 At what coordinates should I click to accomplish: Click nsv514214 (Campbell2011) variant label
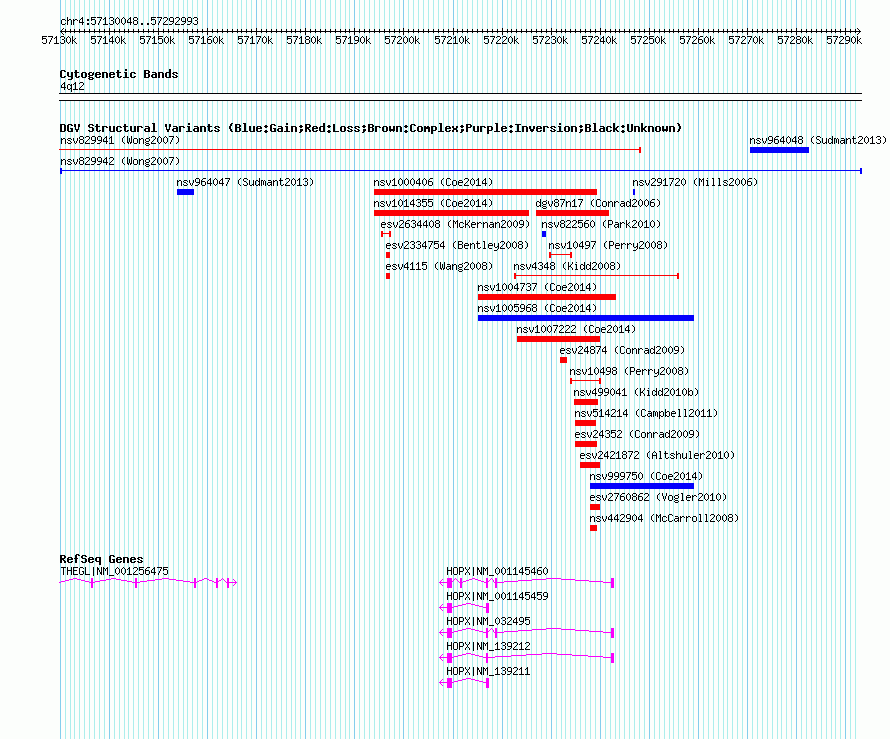[x=645, y=413]
